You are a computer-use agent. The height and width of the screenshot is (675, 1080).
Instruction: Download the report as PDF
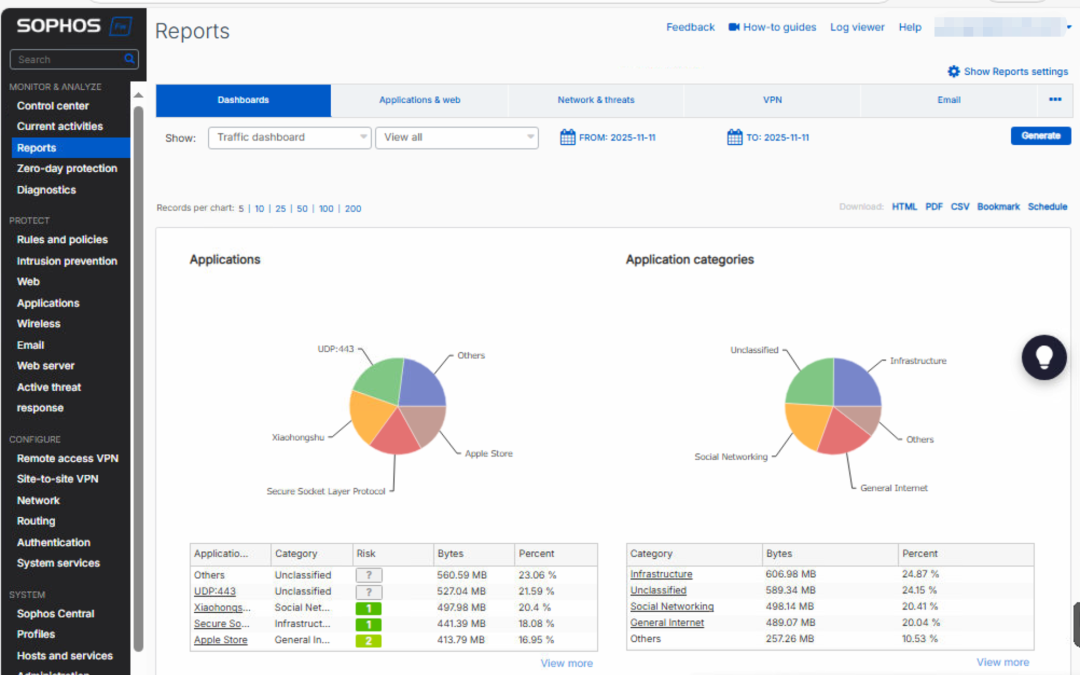[933, 207]
